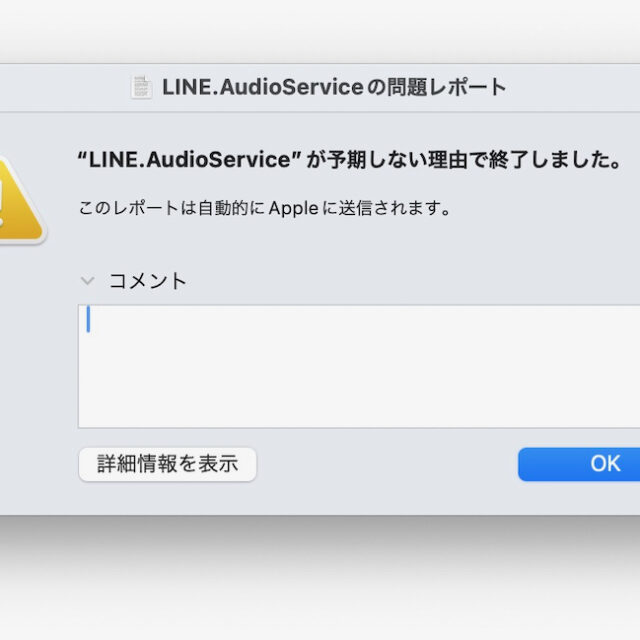
Task: Click the LINE.AudioServiceの問題レポート window title
Action: tap(334, 87)
